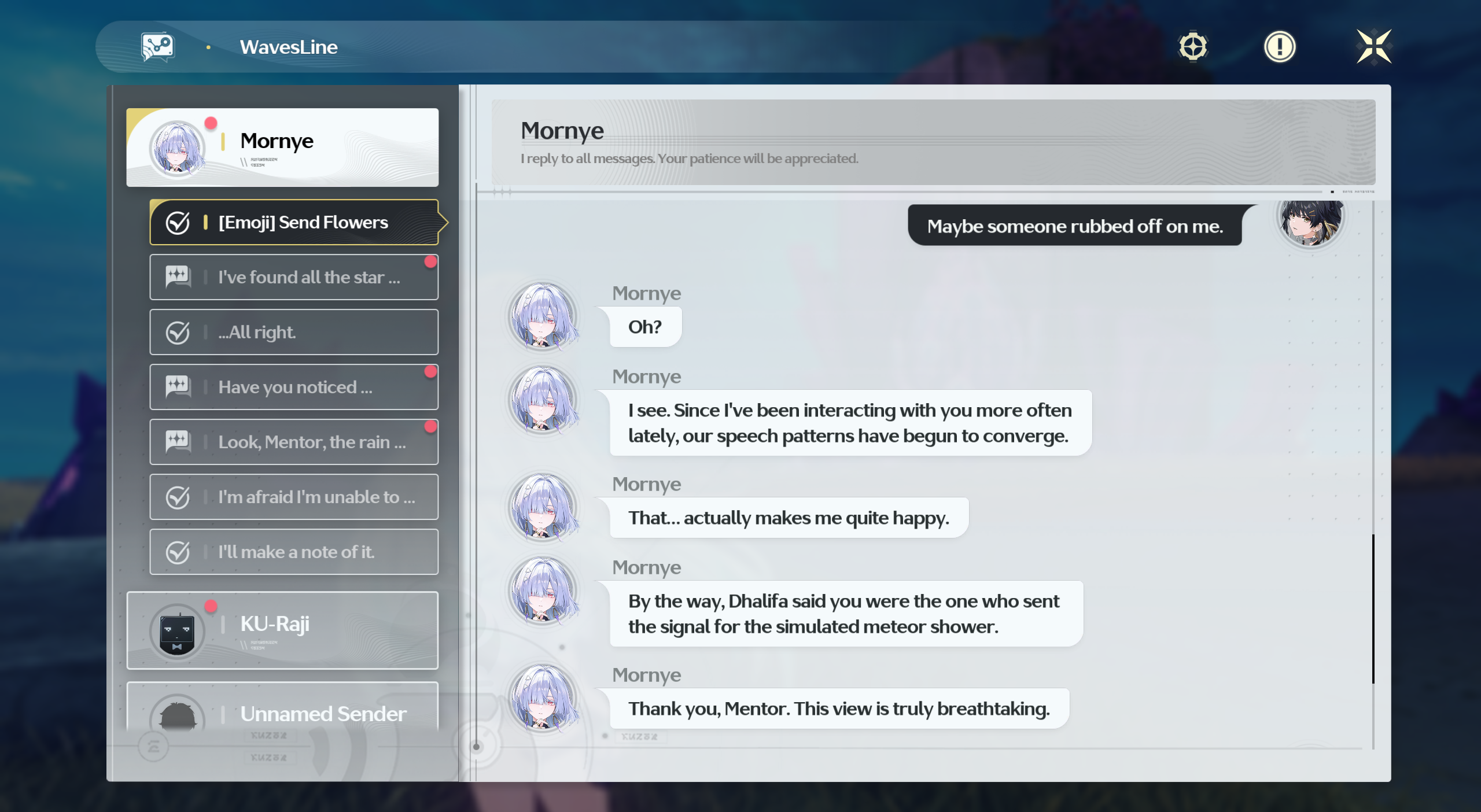The width and height of the screenshot is (1481, 812).
Task: Click checkmark on 'I'll make a note'
Action: [178, 552]
